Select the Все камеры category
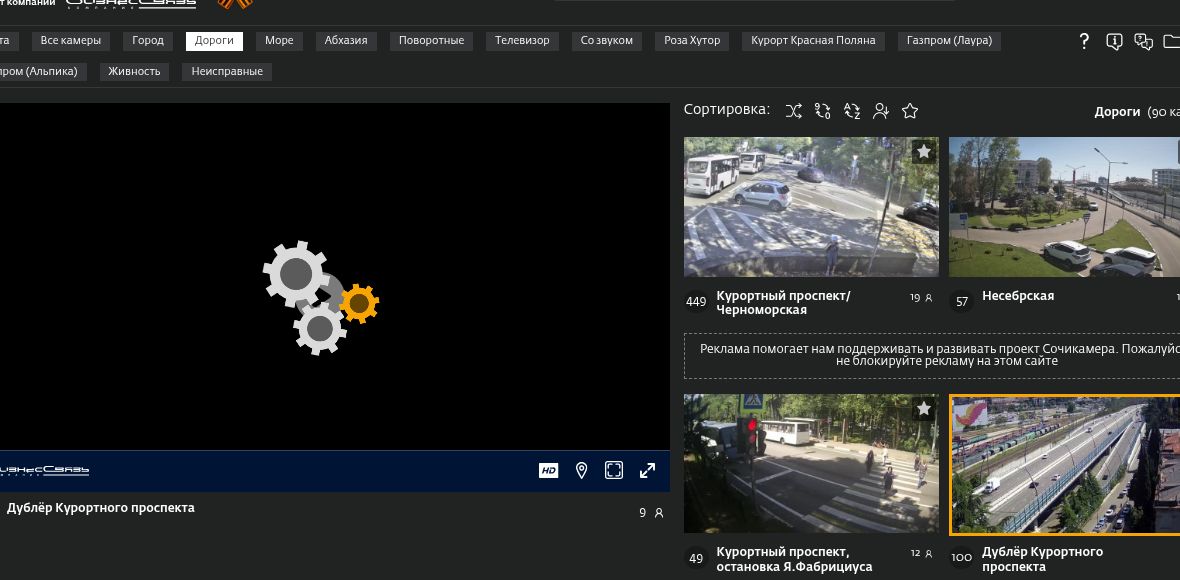The image size is (1180, 580). pos(71,41)
